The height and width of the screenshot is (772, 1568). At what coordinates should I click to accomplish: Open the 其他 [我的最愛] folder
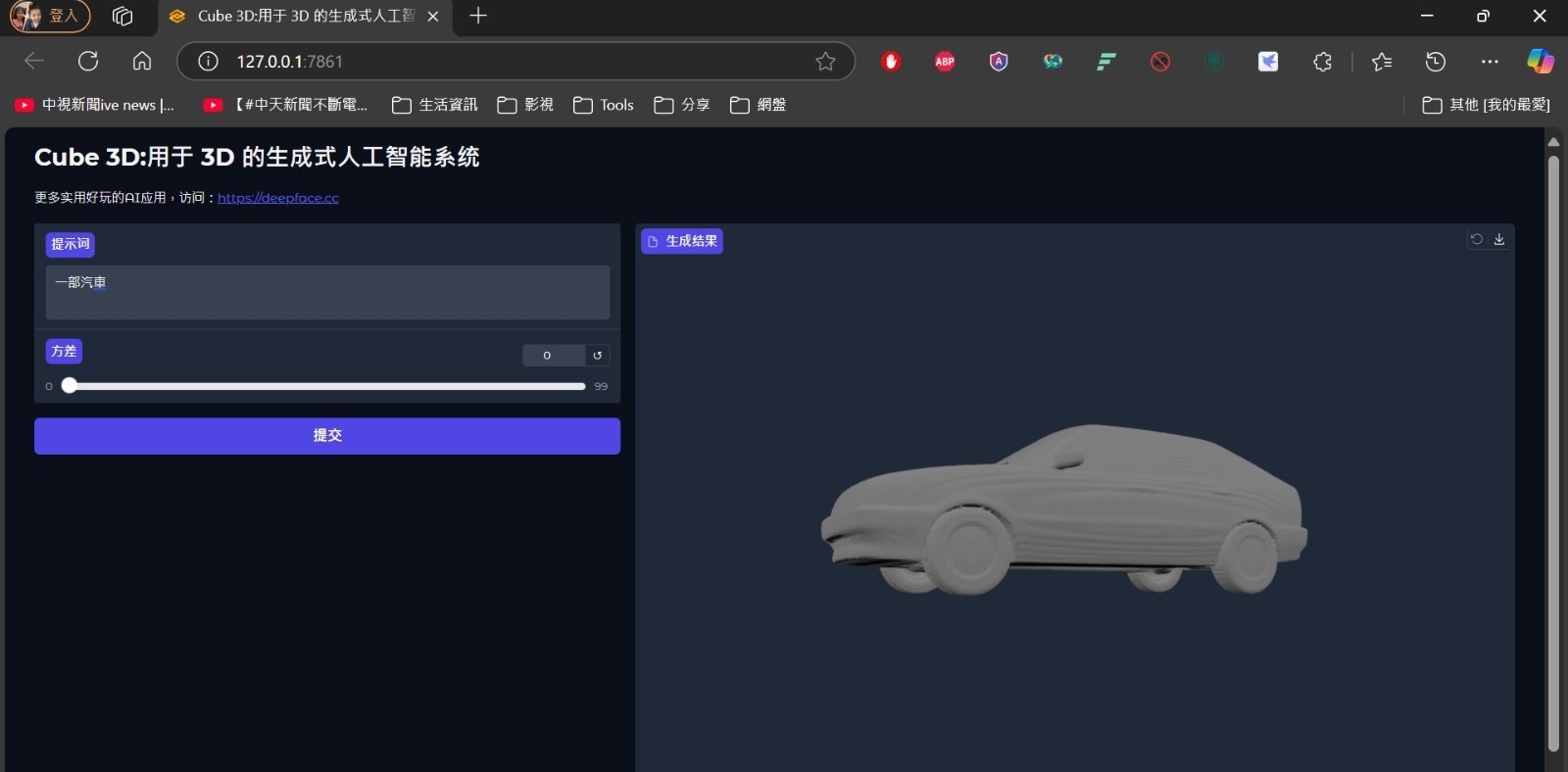1486,105
